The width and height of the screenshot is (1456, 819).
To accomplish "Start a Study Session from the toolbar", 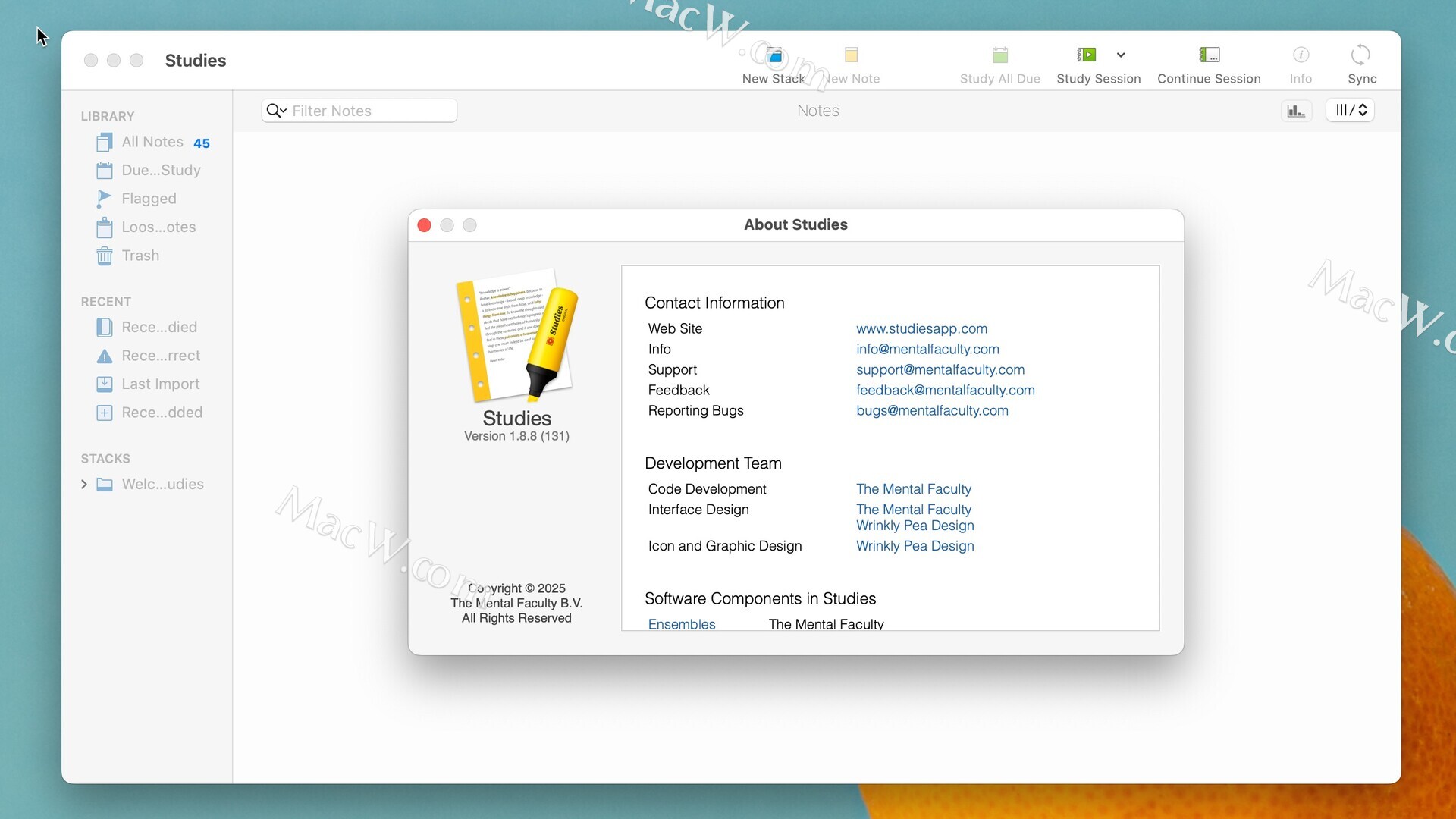I will 1087,55.
